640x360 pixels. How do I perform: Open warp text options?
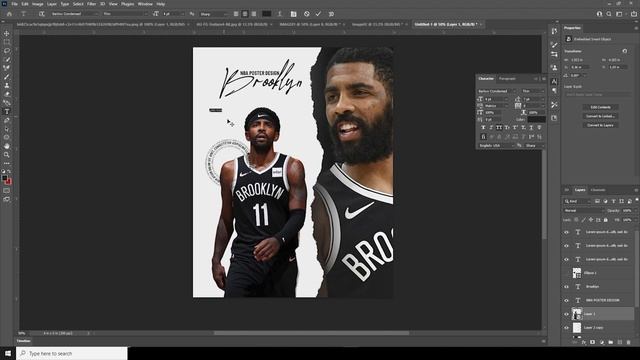coord(280,14)
